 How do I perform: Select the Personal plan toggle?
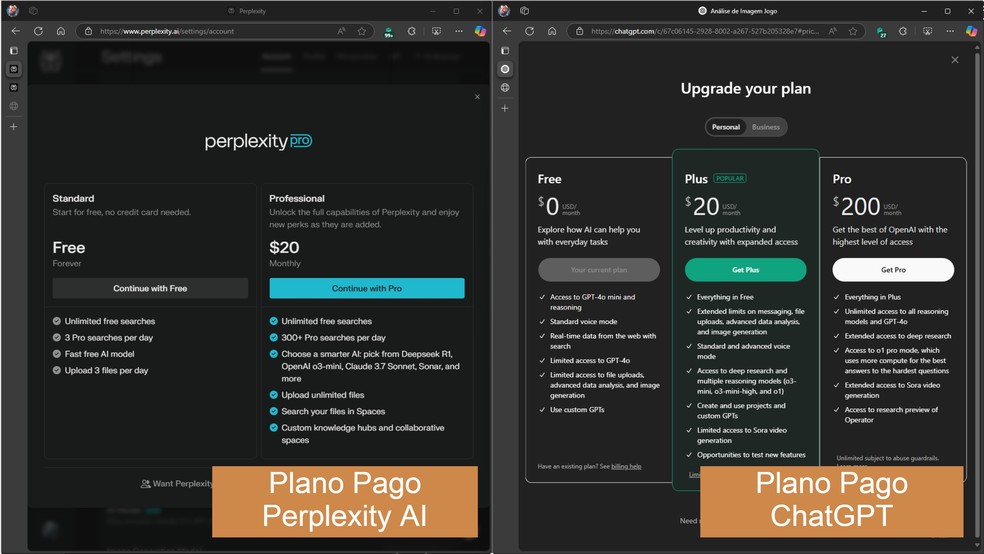coord(725,127)
